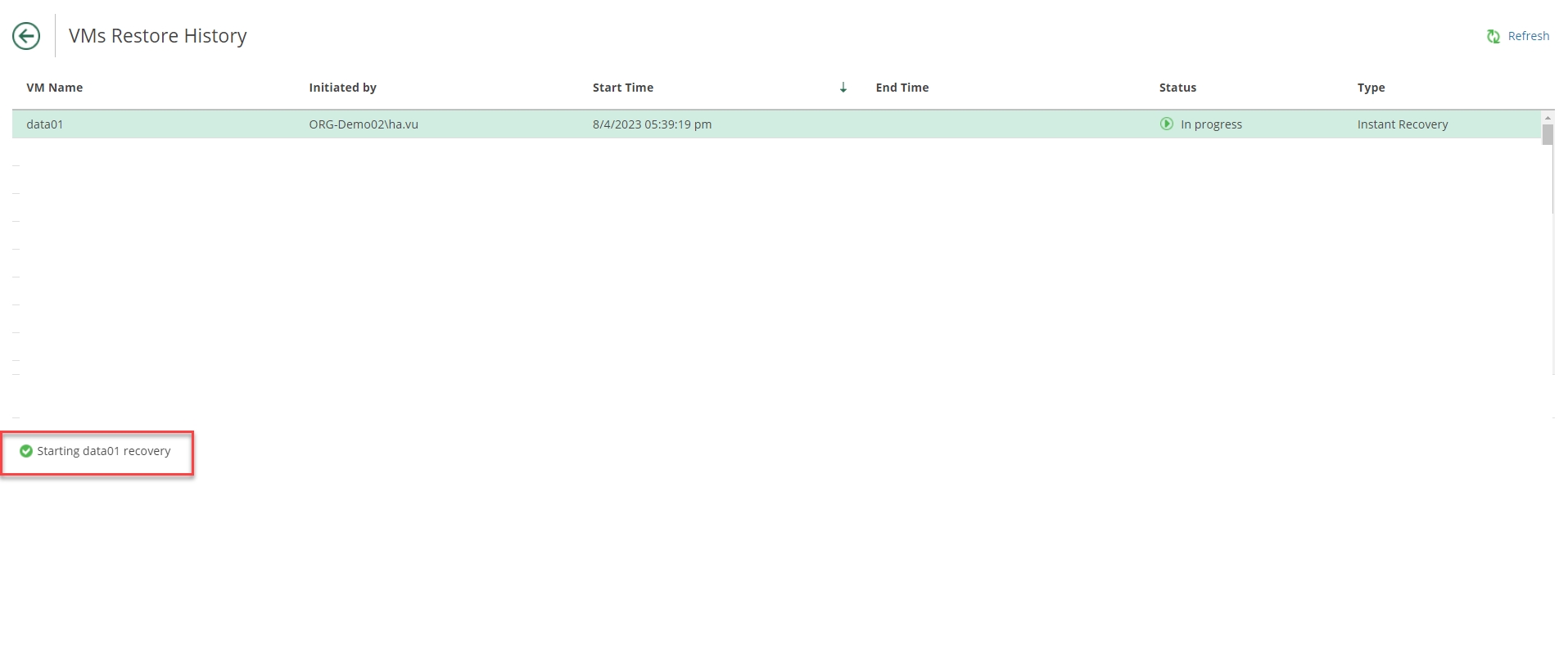
Task: Click the green Refresh icon
Action: pos(1493,36)
